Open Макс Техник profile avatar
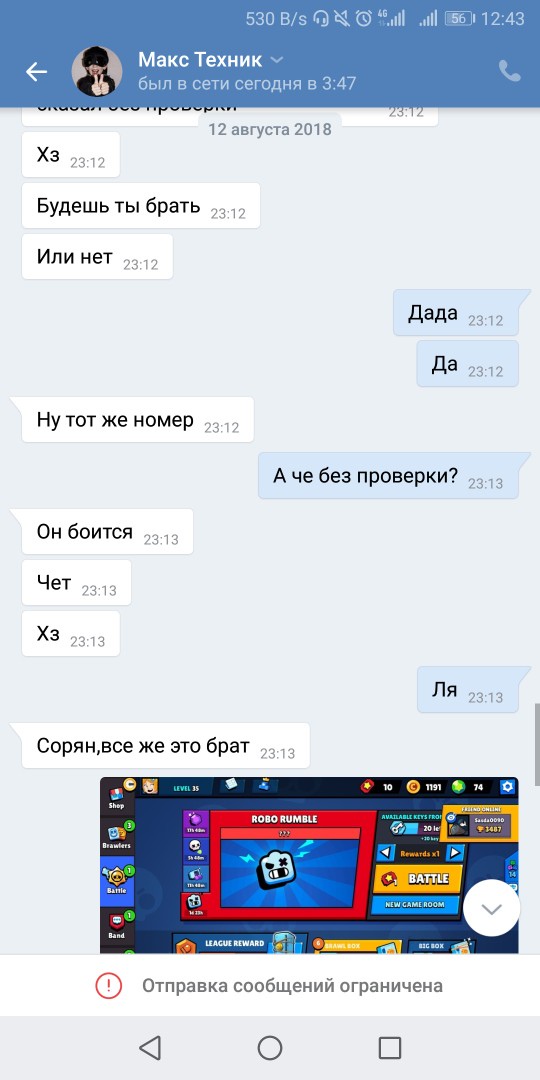 click(x=97, y=72)
